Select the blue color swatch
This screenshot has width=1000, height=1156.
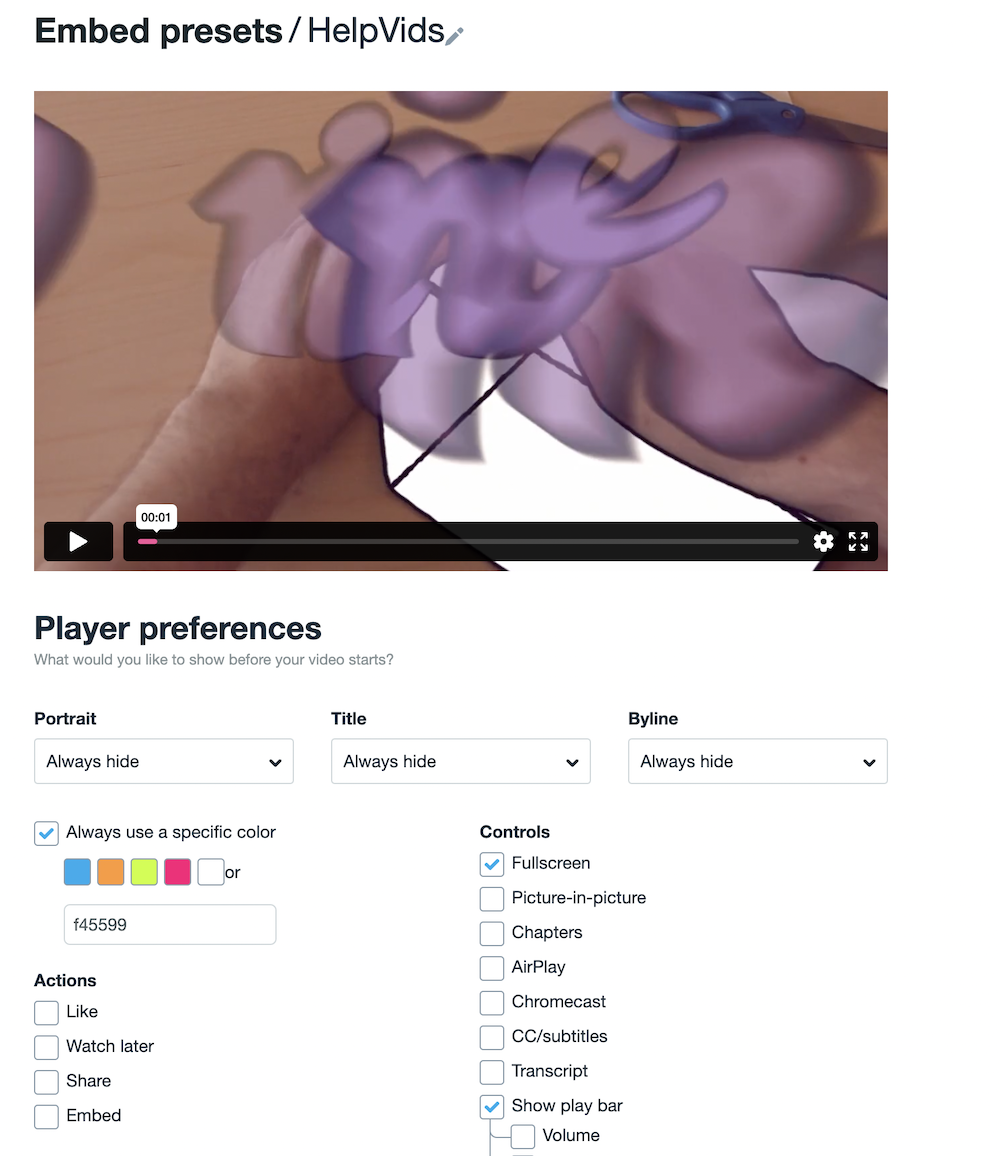(x=77, y=872)
